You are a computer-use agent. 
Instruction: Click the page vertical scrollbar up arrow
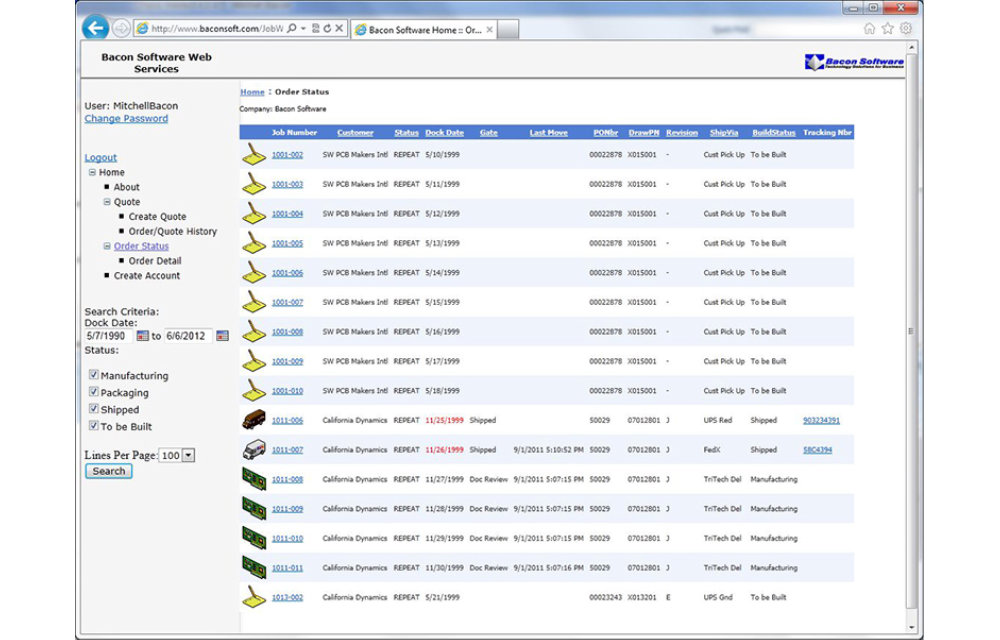911,48
